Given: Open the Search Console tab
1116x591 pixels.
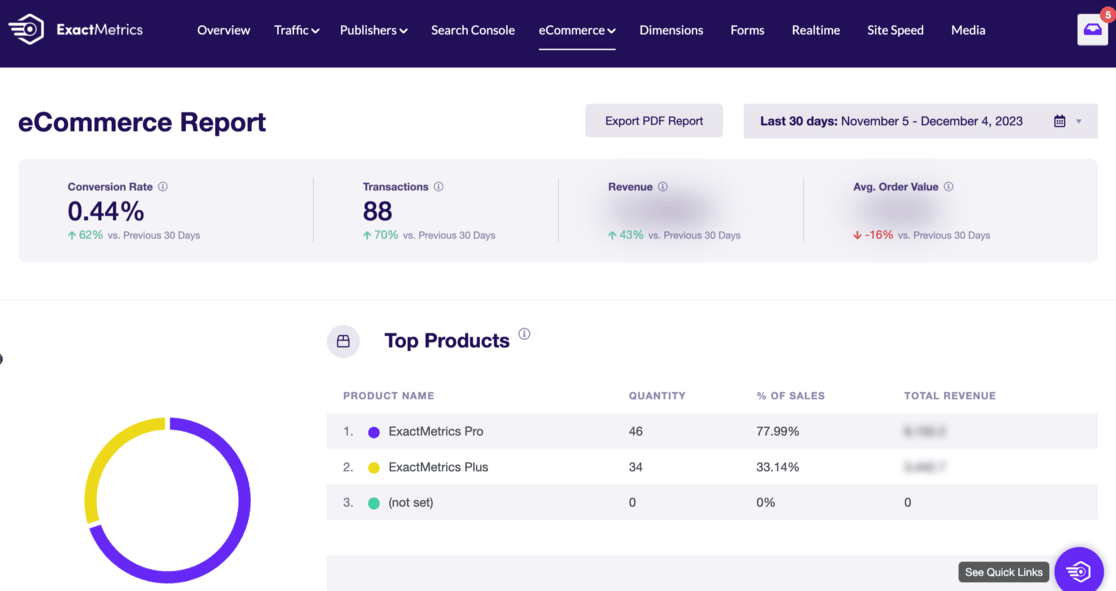Looking at the screenshot, I should (473, 30).
